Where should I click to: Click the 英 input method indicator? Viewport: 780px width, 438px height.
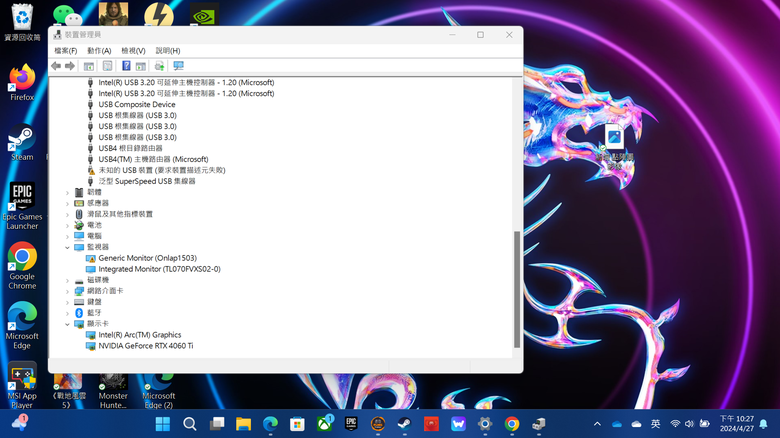pyautogui.click(x=656, y=424)
